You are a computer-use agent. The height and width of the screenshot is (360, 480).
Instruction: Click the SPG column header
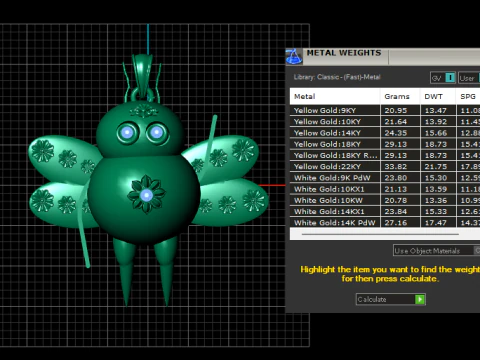tap(468, 97)
